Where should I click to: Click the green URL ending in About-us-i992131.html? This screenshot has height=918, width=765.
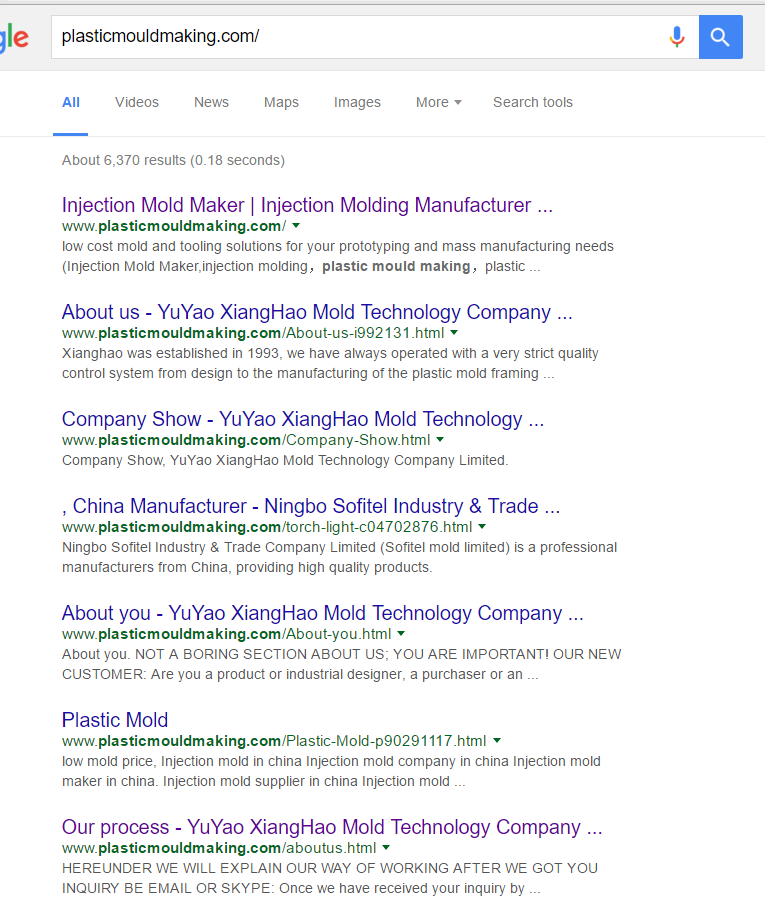253,333
